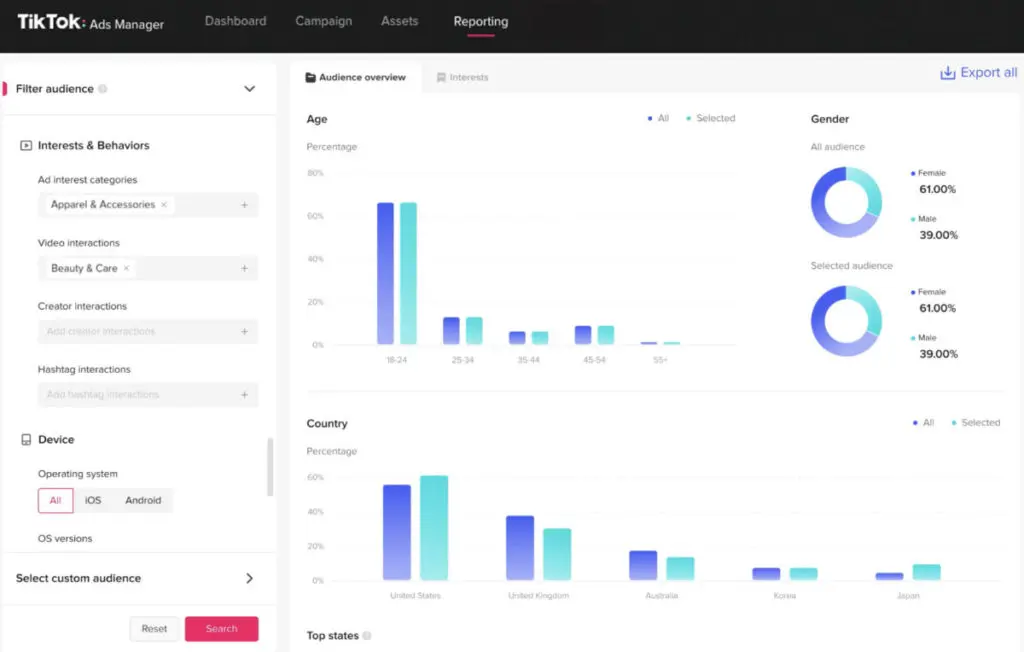This screenshot has width=1024, height=652.
Task: Select the iOS operating system option
Action: pyautogui.click(x=93, y=500)
